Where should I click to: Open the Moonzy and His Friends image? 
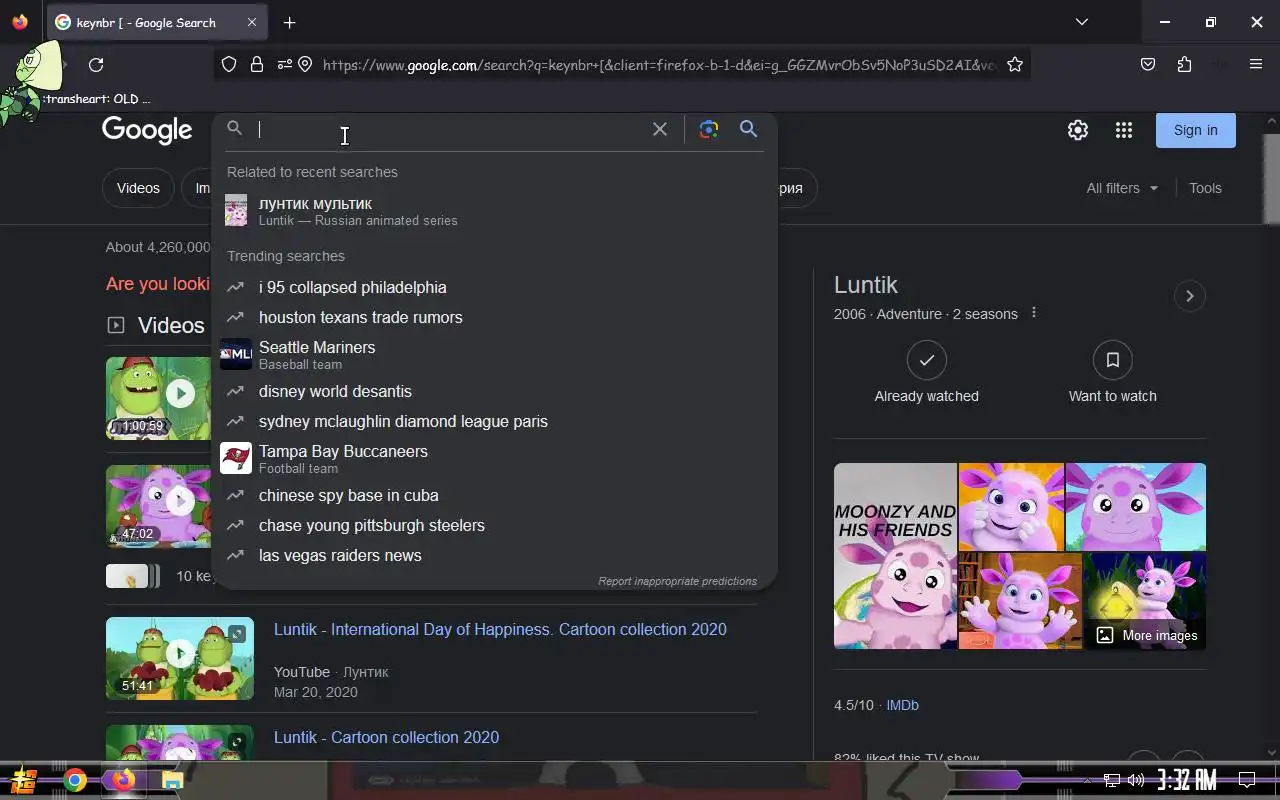895,556
